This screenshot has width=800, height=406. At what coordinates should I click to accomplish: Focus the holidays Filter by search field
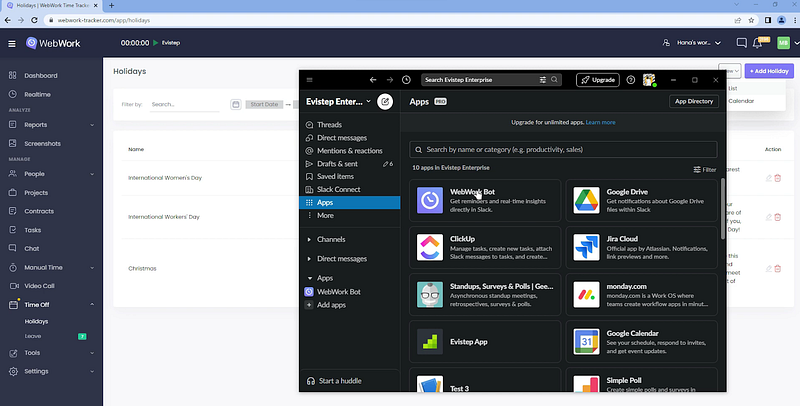pos(184,104)
